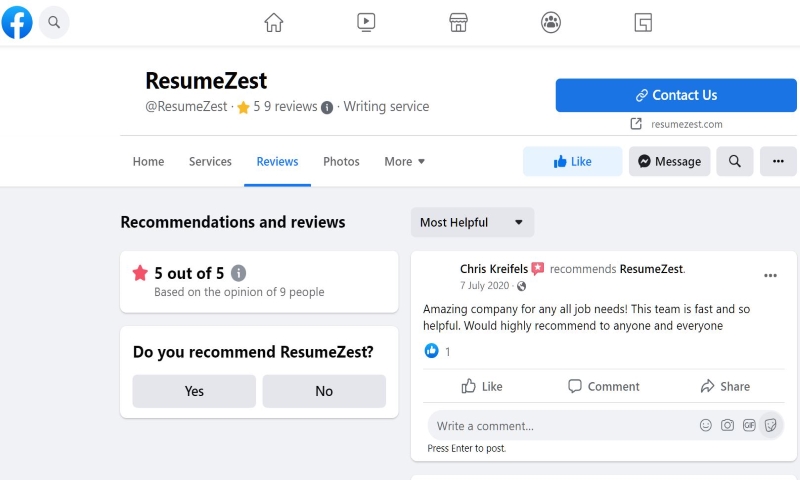Click the Facebook logo
The image size is (800, 480).
click(17, 22)
